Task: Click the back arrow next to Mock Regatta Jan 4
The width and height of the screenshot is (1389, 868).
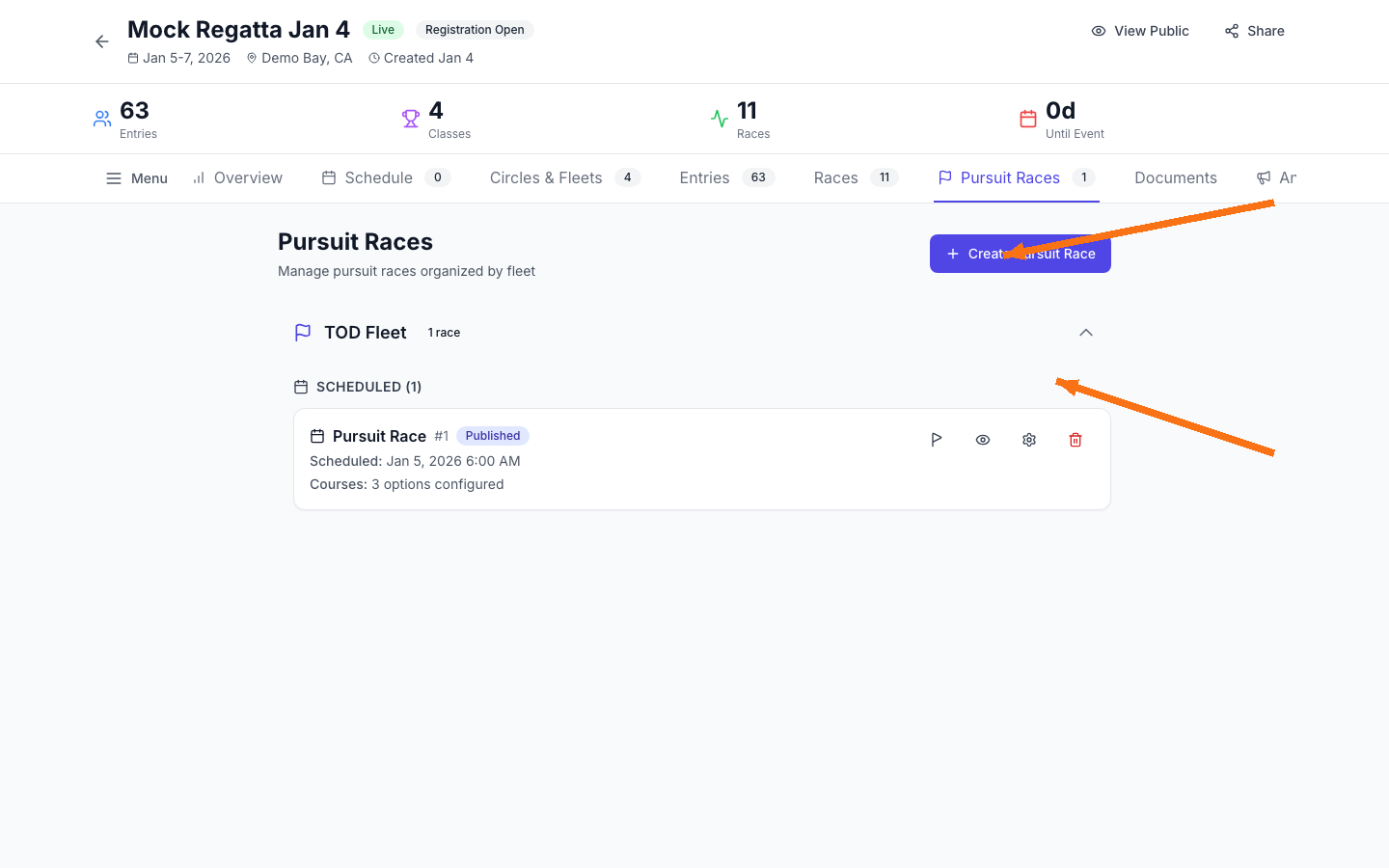Action: pos(101,41)
